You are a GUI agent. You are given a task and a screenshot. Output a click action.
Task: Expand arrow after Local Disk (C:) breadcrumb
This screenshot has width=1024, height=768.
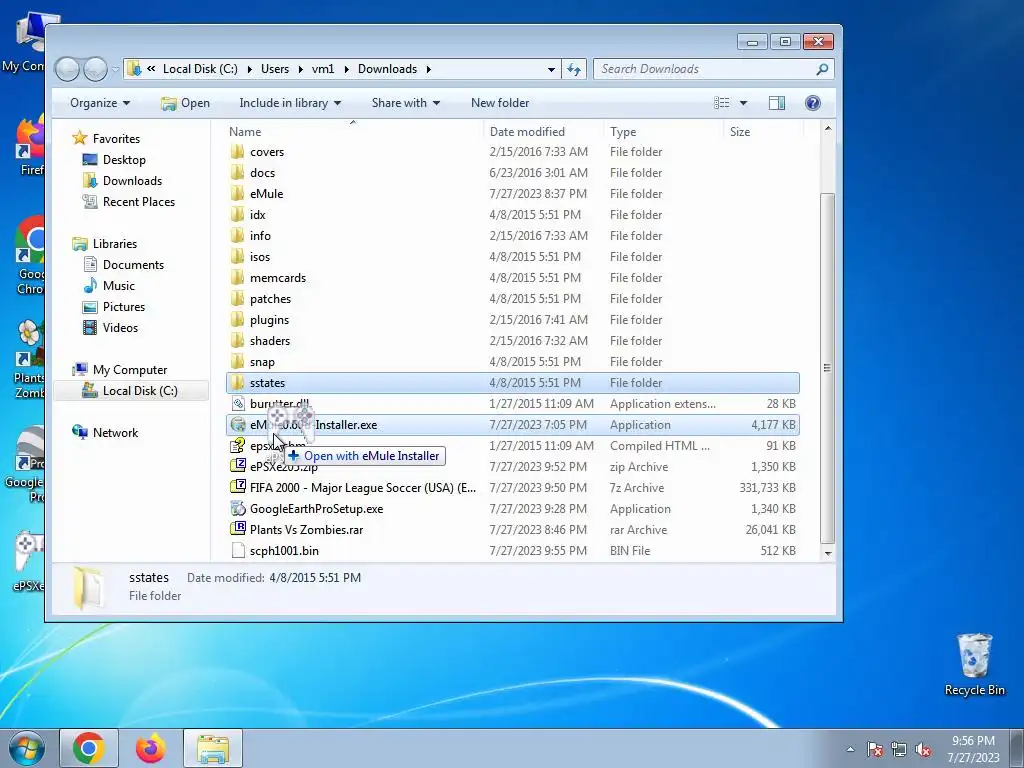pos(249,69)
